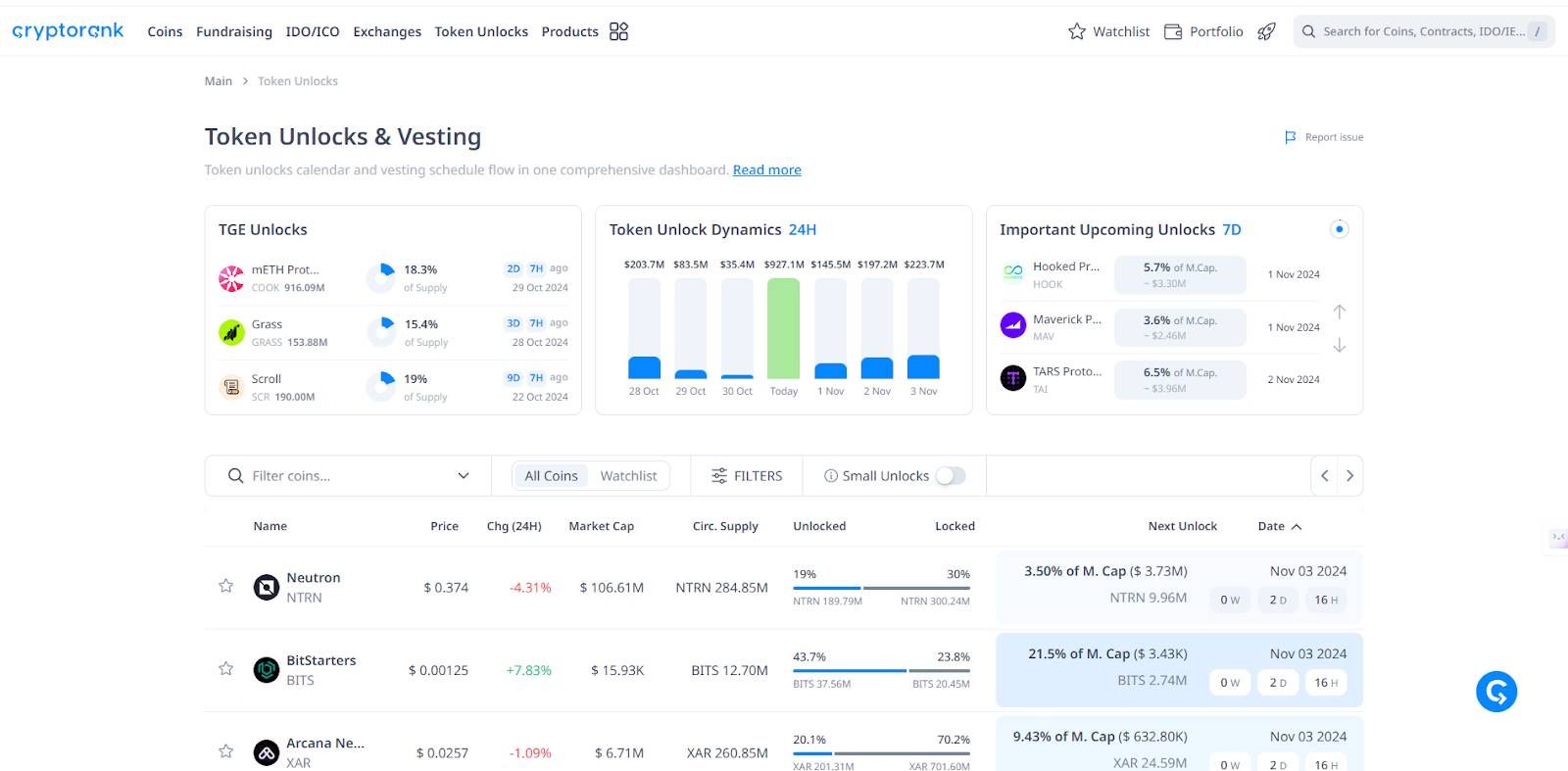
Task: Open the Products grid icon
Action: tap(618, 31)
